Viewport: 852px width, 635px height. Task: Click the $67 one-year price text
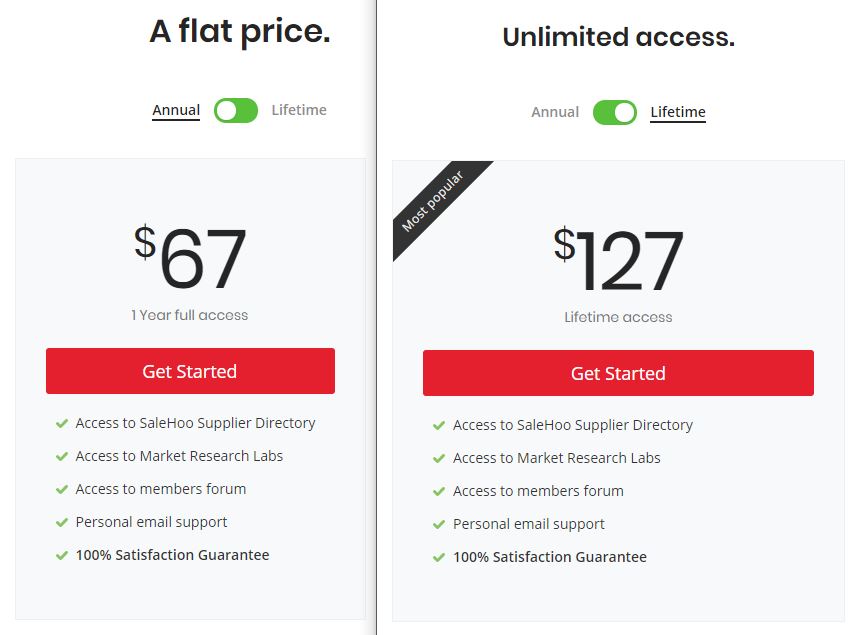190,258
